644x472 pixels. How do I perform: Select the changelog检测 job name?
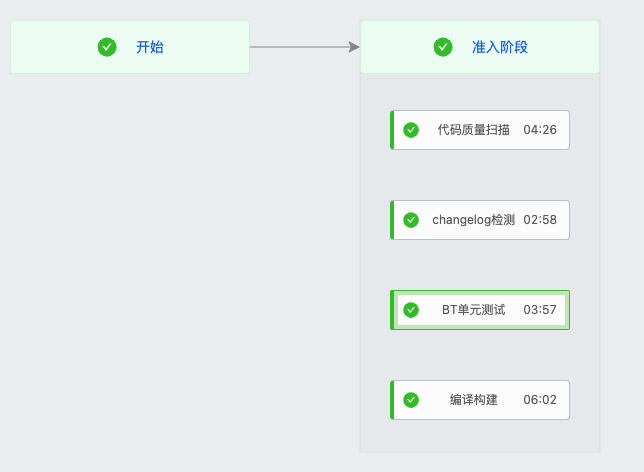(473, 220)
